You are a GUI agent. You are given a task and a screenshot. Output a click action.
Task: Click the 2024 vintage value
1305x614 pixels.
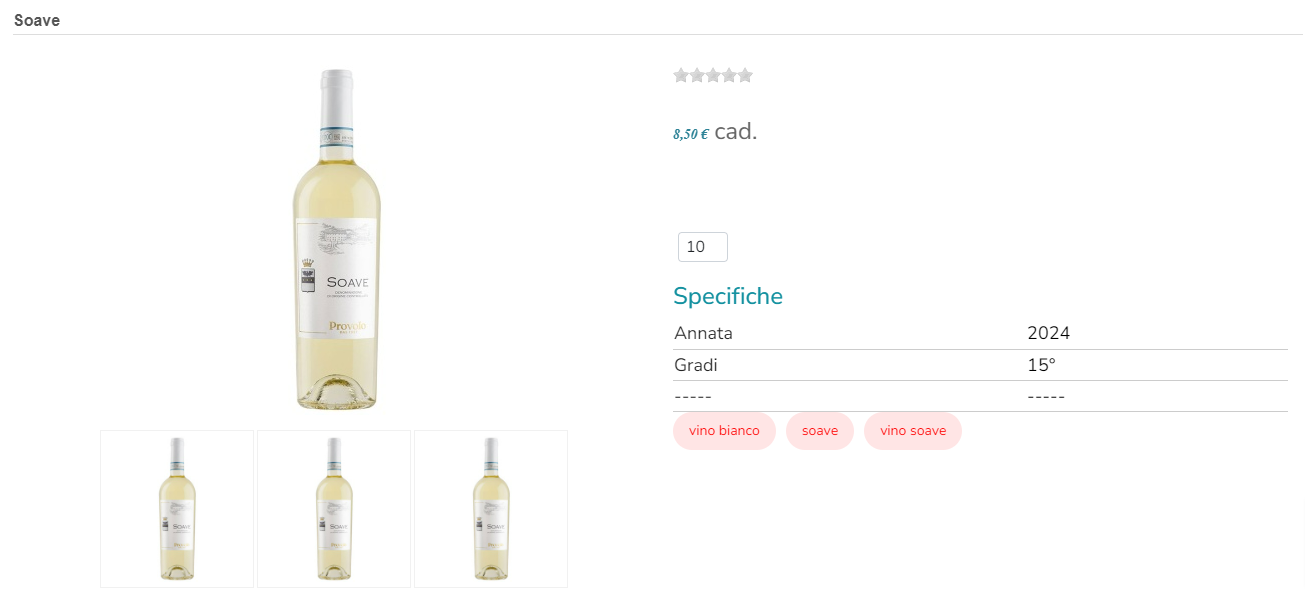(x=1048, y=333)
